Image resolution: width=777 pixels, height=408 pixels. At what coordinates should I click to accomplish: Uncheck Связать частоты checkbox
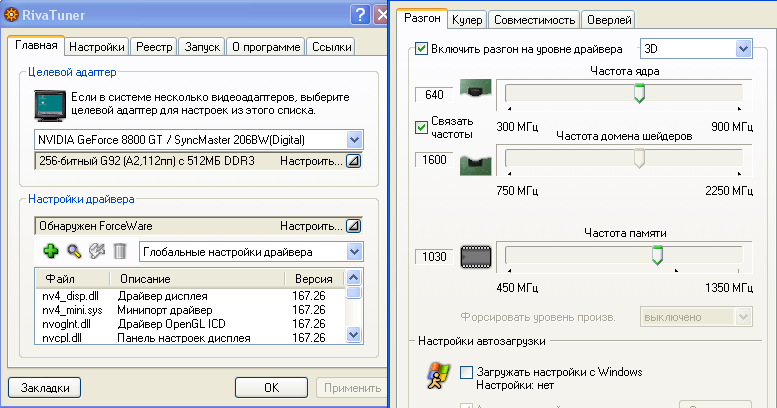coord(421,127)
